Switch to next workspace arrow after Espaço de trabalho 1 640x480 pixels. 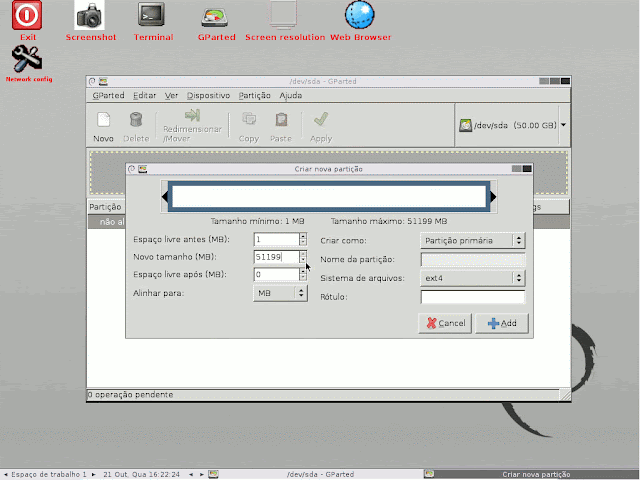pos(93,475)
